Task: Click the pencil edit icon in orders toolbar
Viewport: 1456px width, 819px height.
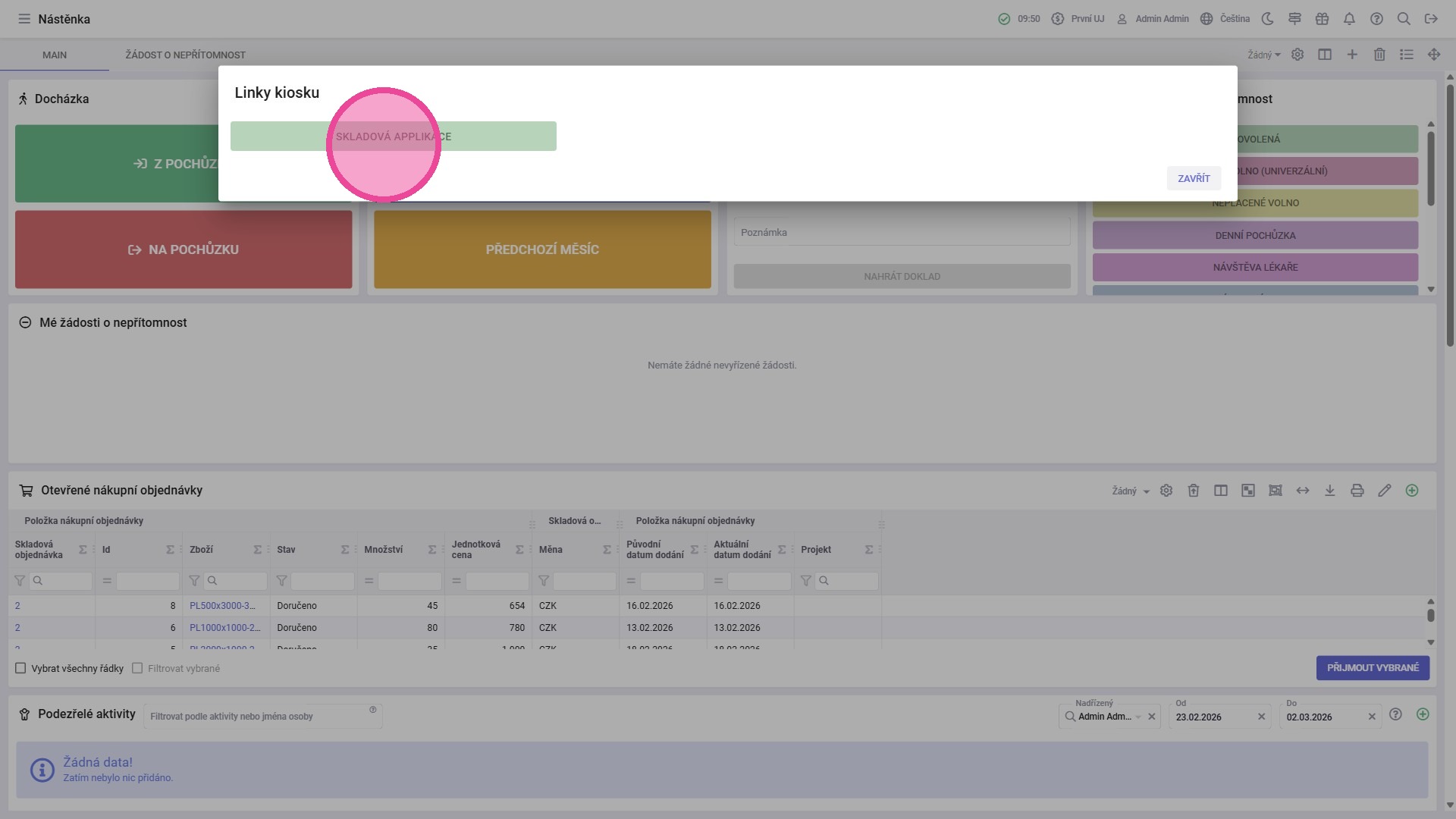Action: [1384, 491]
